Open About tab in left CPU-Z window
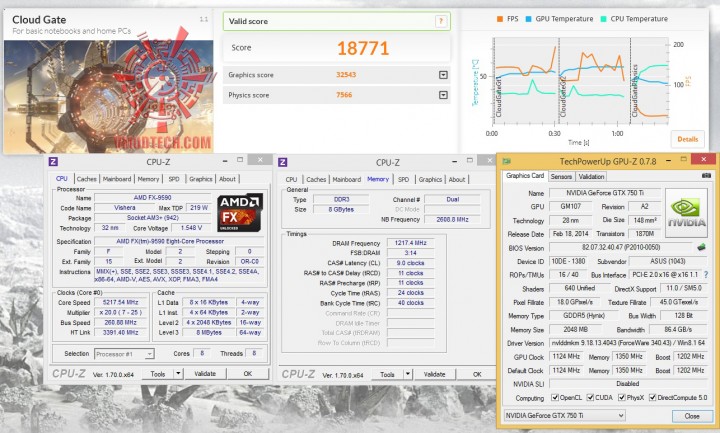720x433 pixels. point(227,179)
